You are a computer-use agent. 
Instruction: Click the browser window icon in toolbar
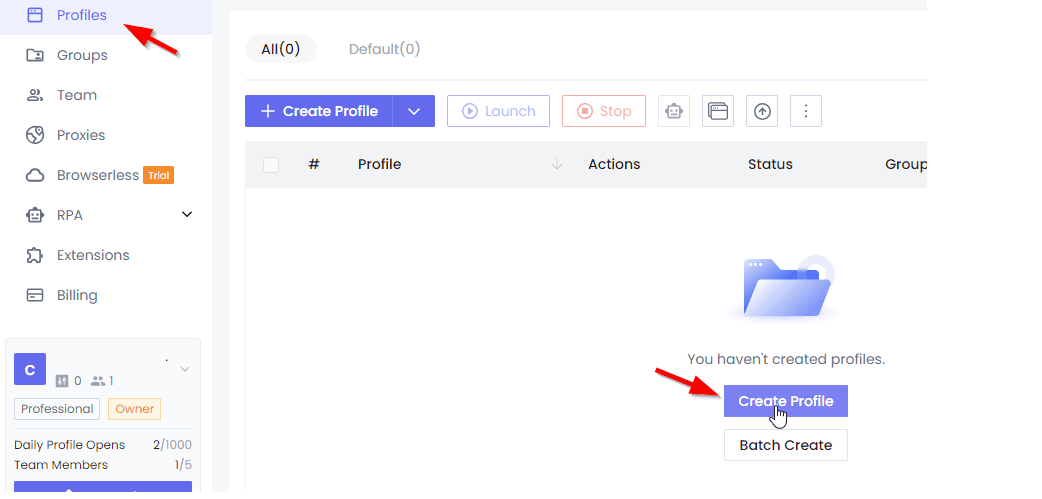point(718,111)
